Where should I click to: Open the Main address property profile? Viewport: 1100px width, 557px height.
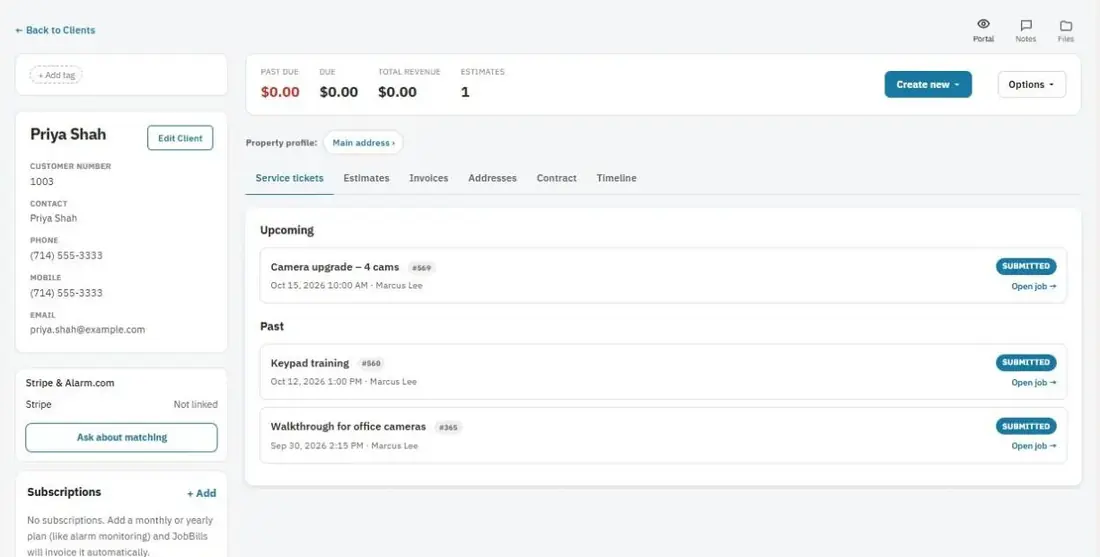tap(363, 142)
